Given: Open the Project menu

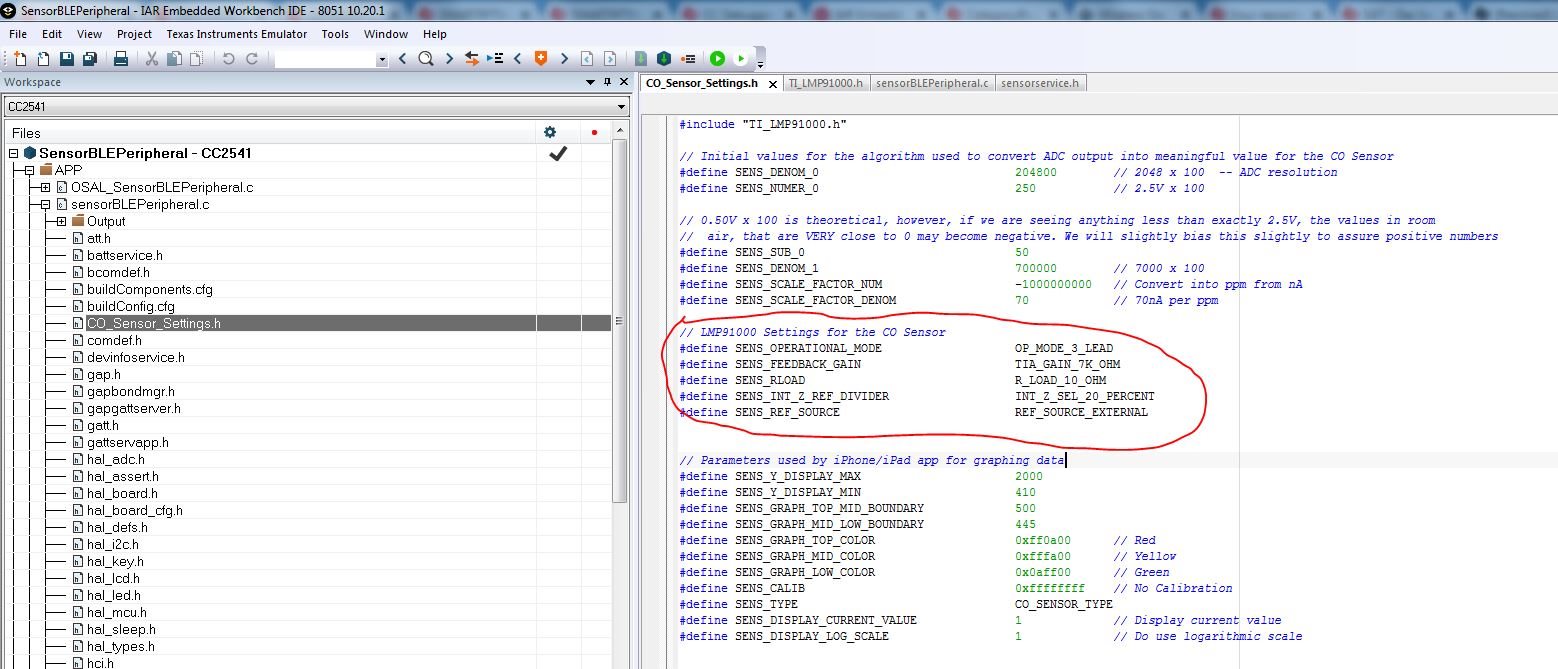Looking at the screenshot, I should tap(134, 34).
